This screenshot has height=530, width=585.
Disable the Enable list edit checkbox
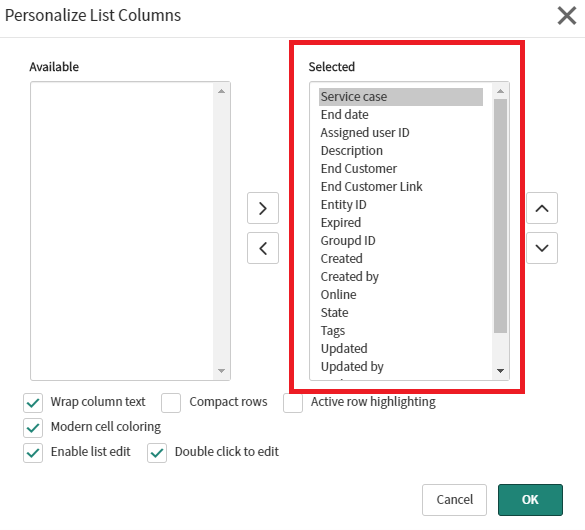pos(33,452)
